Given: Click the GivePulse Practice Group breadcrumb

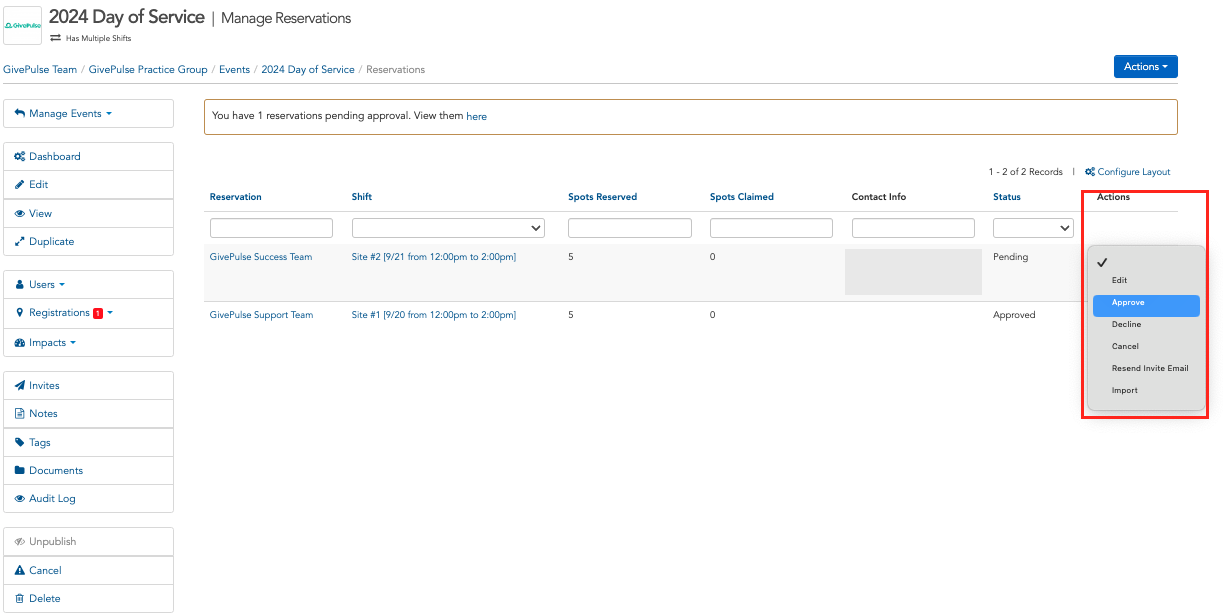Looking at the screenshot, I should 148,70.
